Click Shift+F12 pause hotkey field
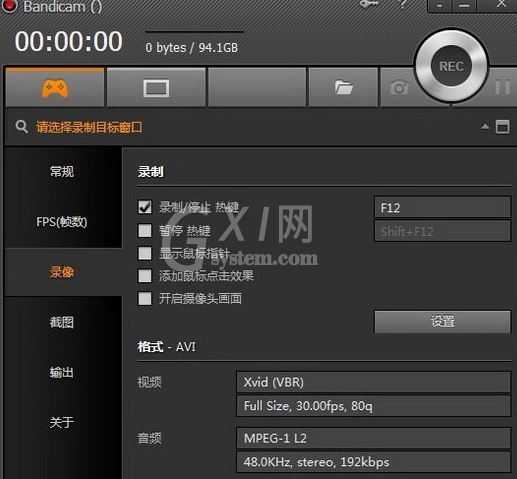 442,231
